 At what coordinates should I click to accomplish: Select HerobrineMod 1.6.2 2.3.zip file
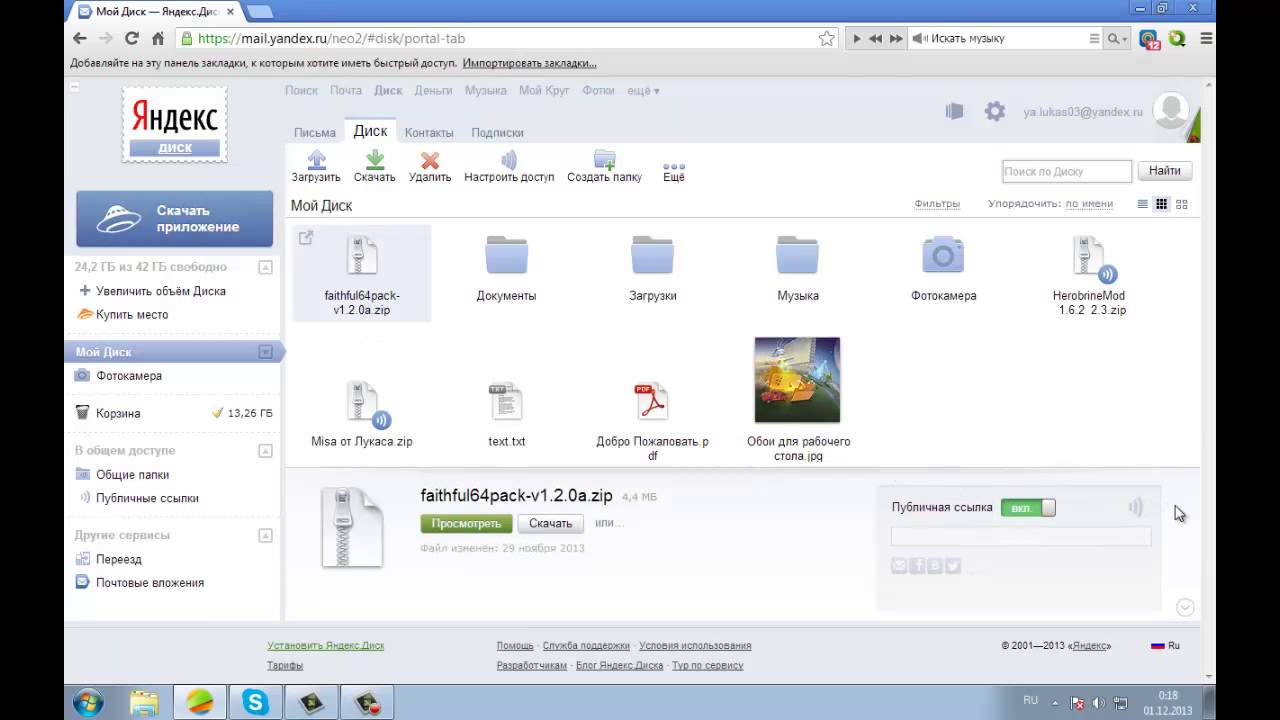pyautogui.click(x=1089, y=275)
